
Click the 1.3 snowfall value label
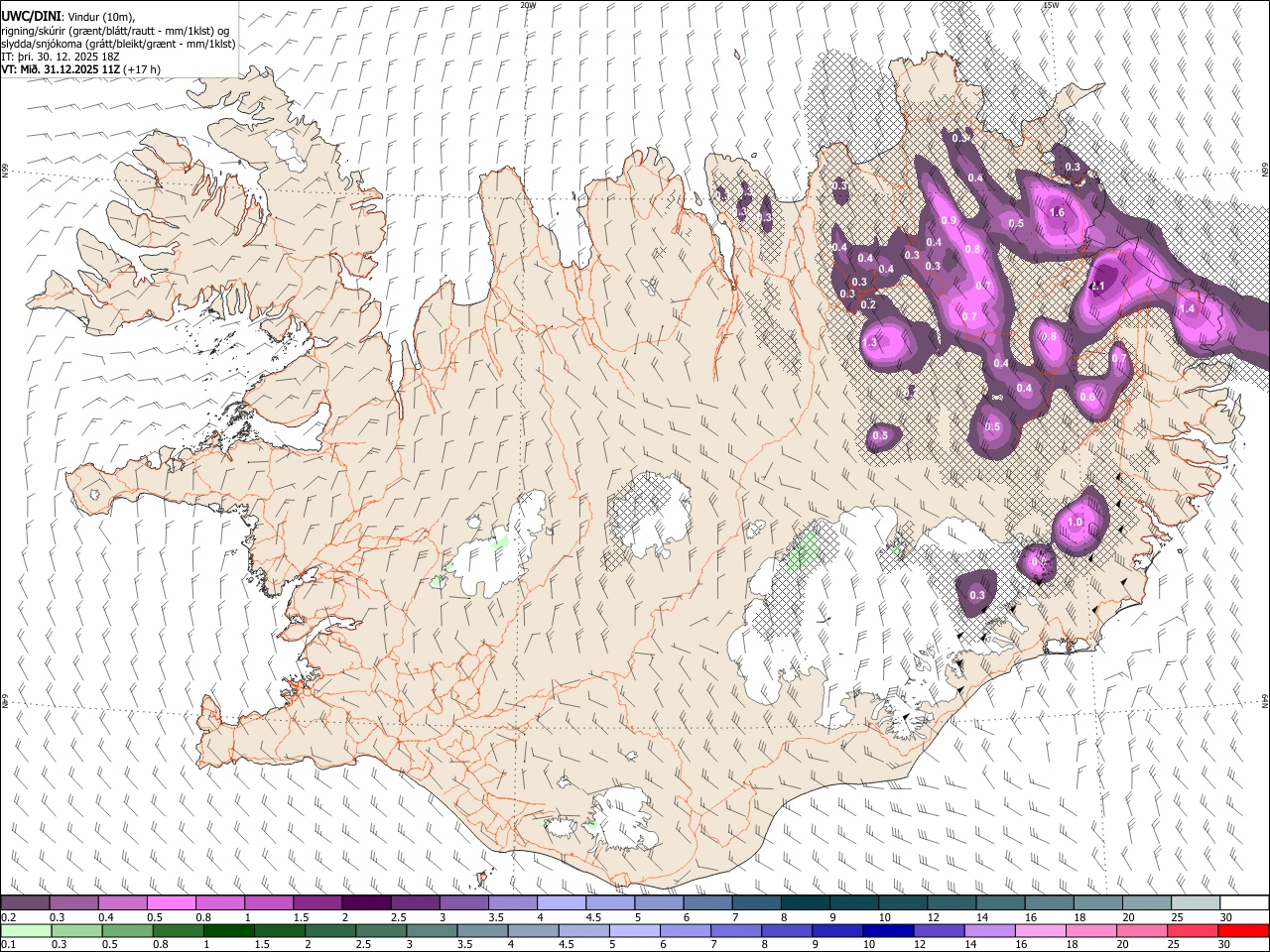870,342
